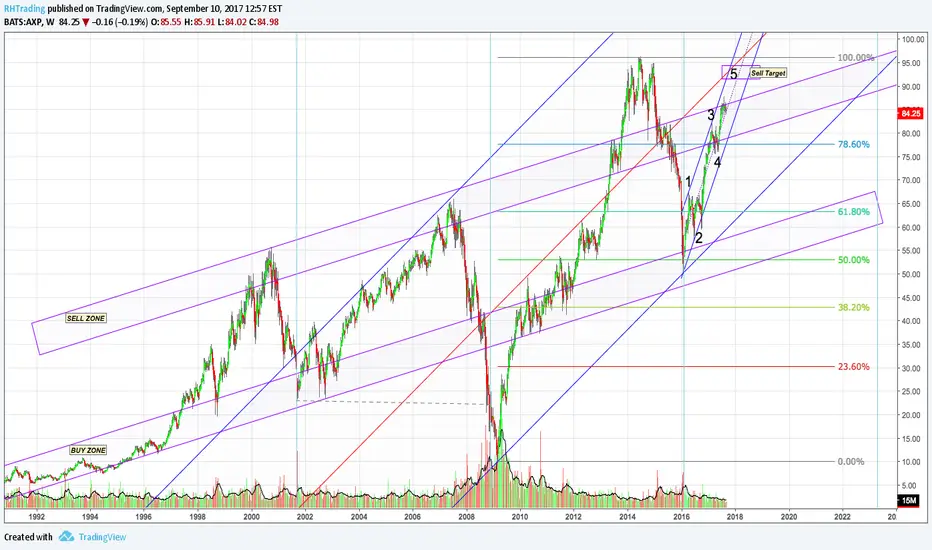Click the 100.00% Fibonacci label

click(x=855, y=58)
